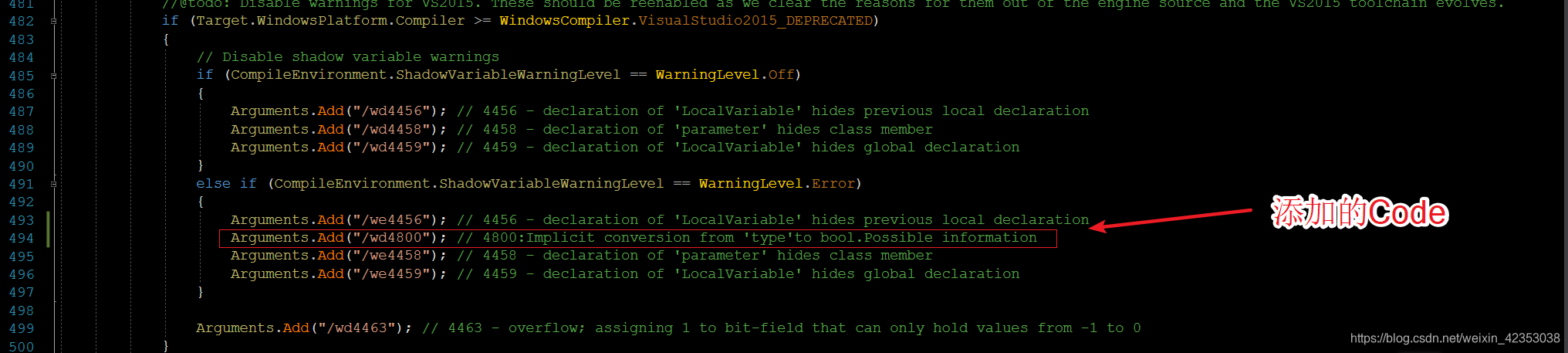The height and width of the screenshot is (353, 1568).
Task: Click the line 496 comment about 4459 global declaration
Action: point(738,274)
